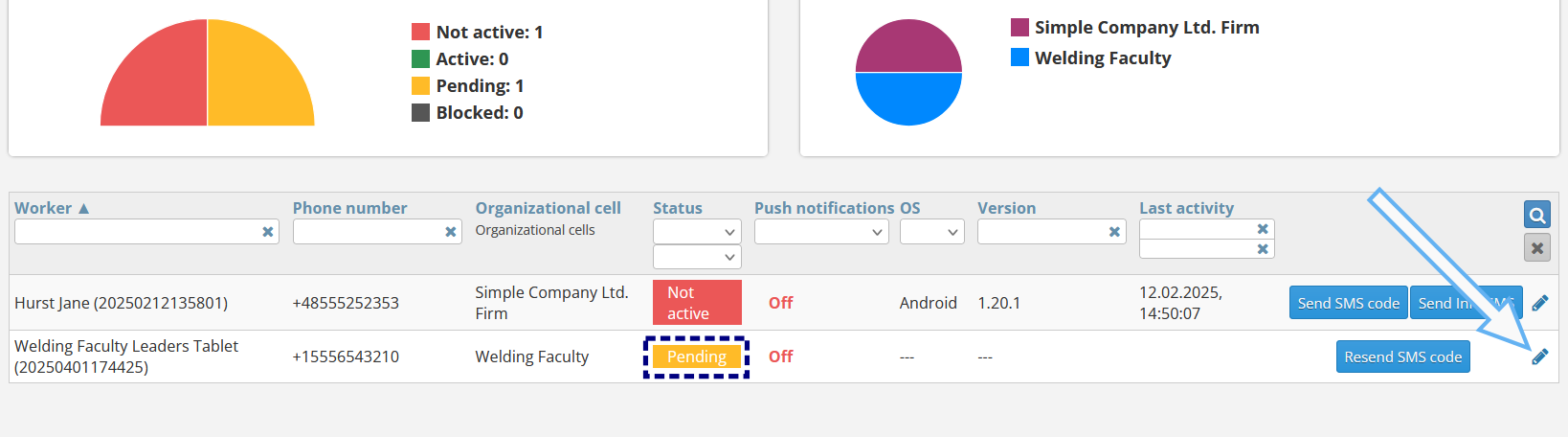This screenshot has height=437, width=1568.
Task: Open the upper Status filter dropdown
Action: (x=697, y=232)
